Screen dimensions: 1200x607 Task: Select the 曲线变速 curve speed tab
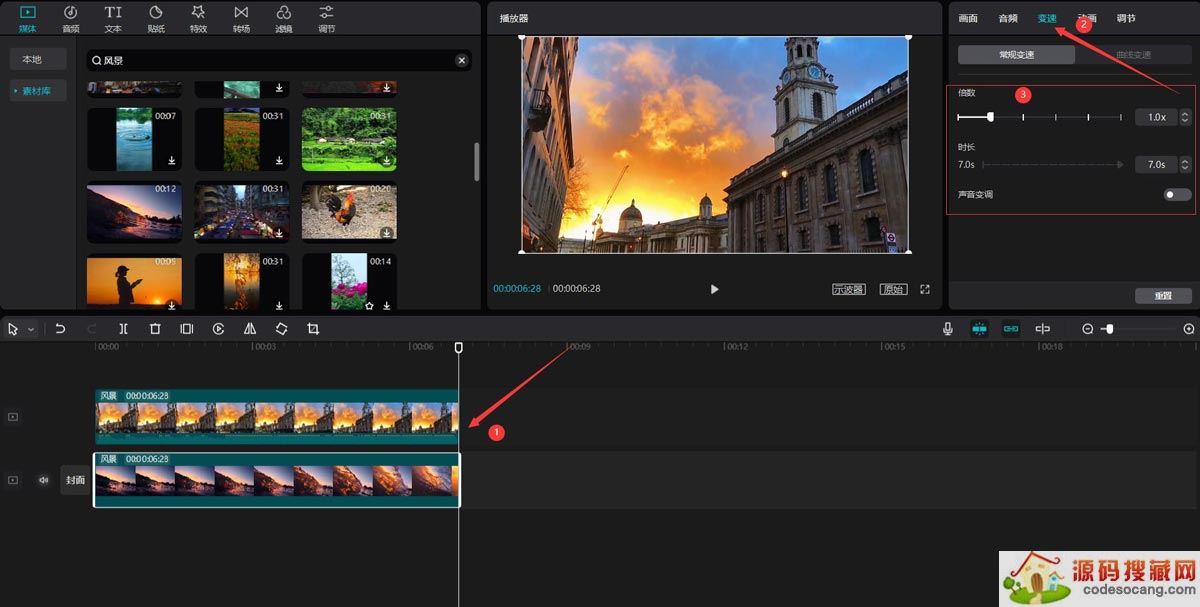[1133, 55]
